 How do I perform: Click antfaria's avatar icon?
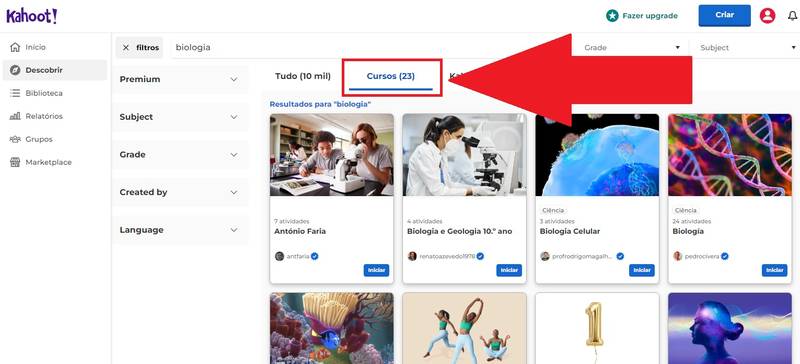tap(280, 256)
